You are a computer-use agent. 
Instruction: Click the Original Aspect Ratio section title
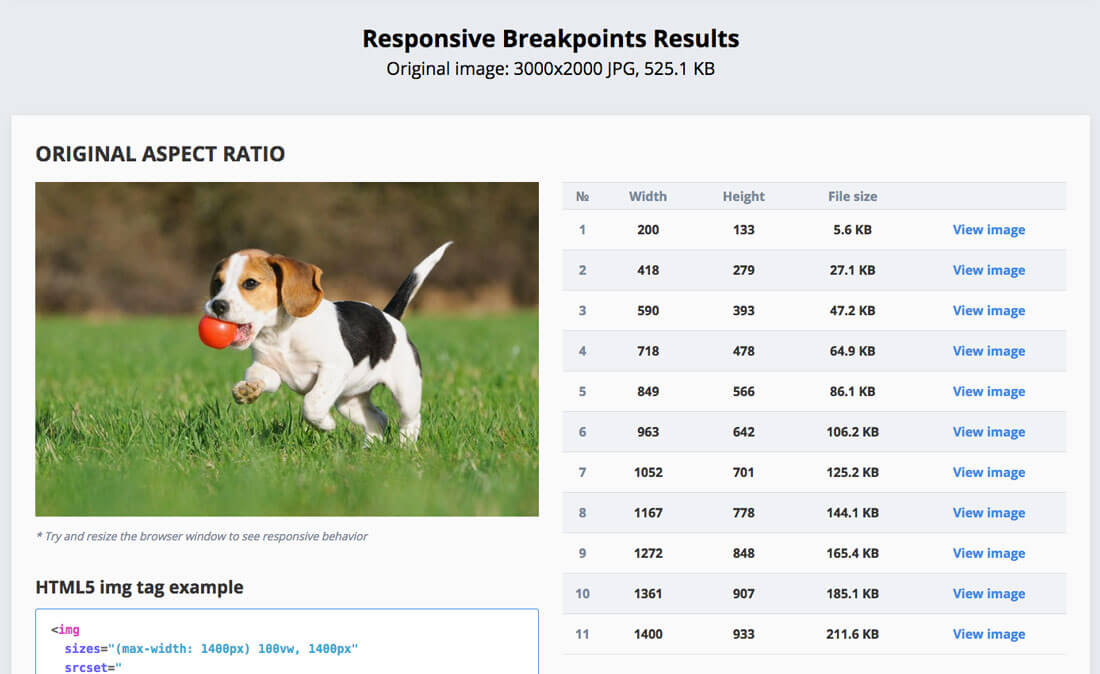click(160, 154)
